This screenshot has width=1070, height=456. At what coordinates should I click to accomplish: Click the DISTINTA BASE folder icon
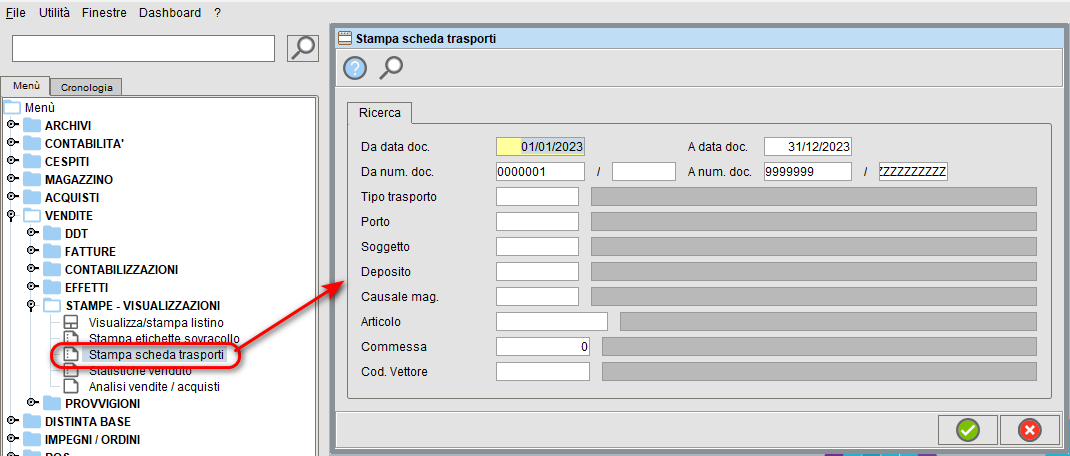click(x=31, y=421)
